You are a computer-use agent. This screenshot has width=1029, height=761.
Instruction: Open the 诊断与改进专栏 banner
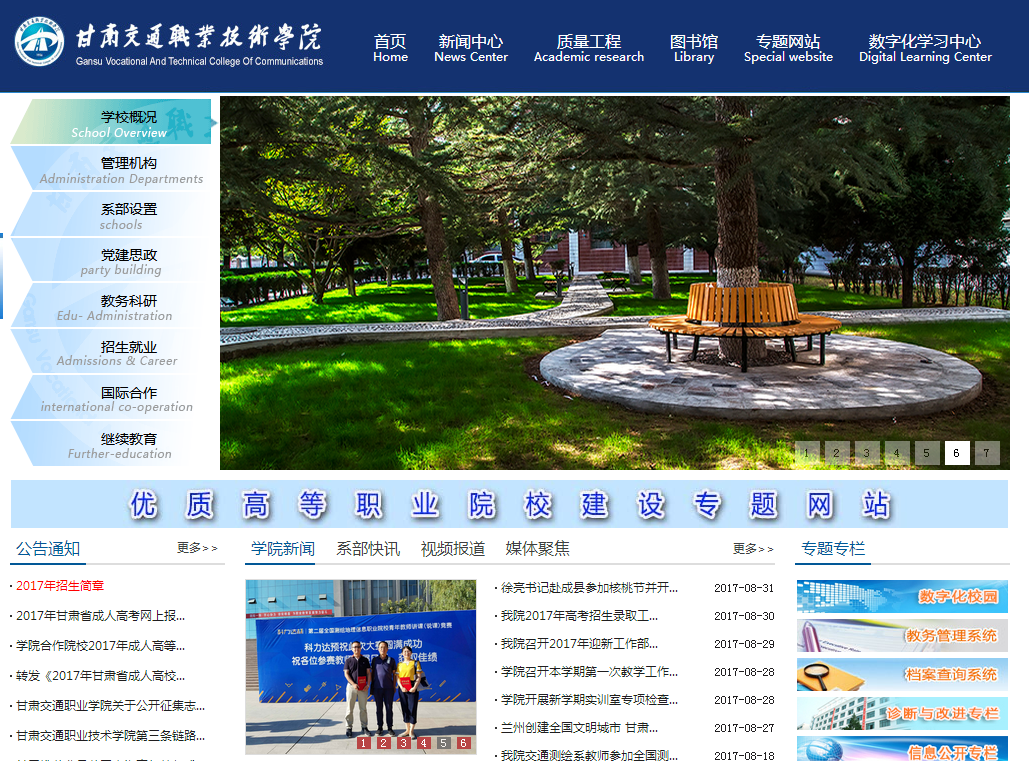click(901, 713)
